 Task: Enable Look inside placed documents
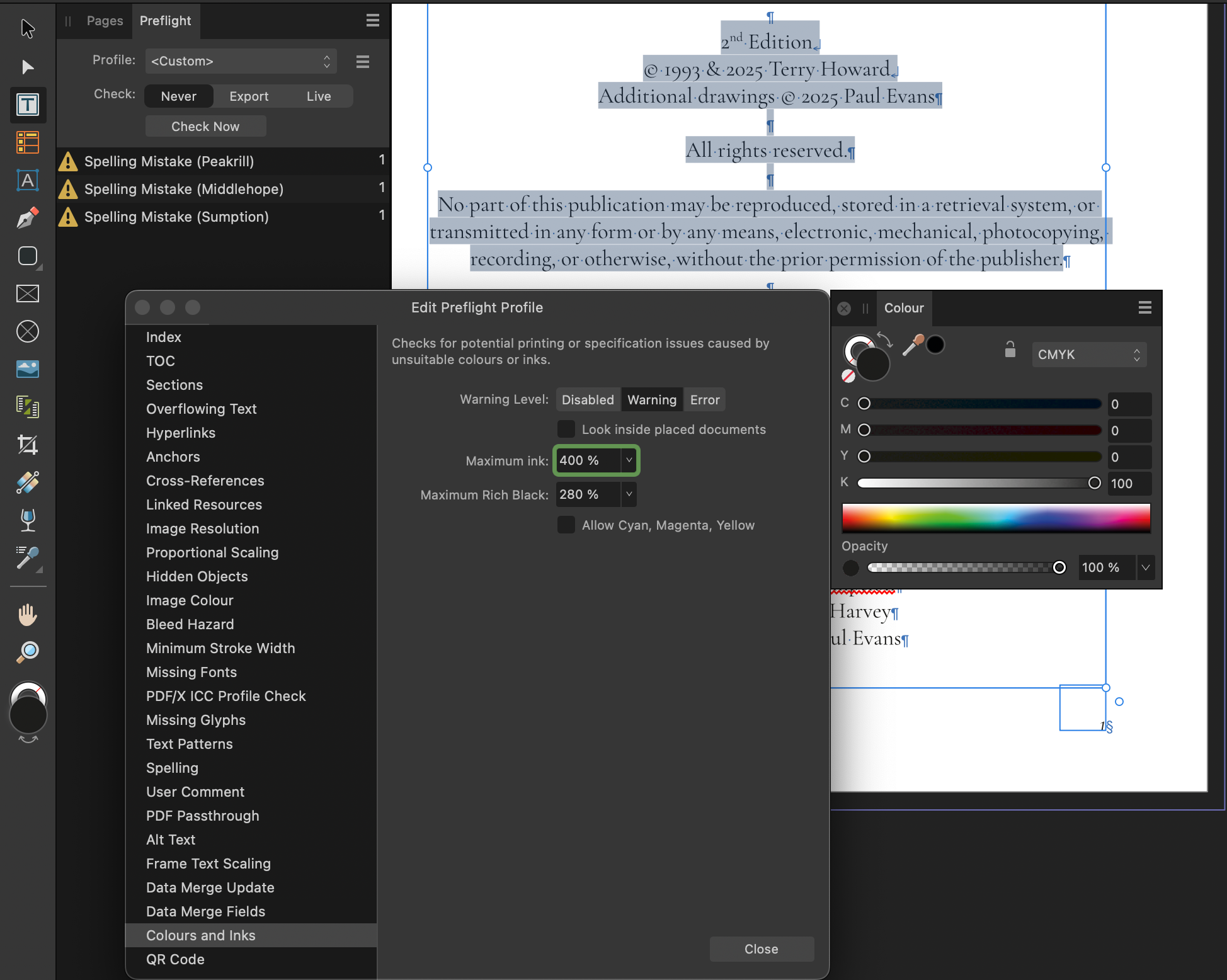[x=566, y=430]
